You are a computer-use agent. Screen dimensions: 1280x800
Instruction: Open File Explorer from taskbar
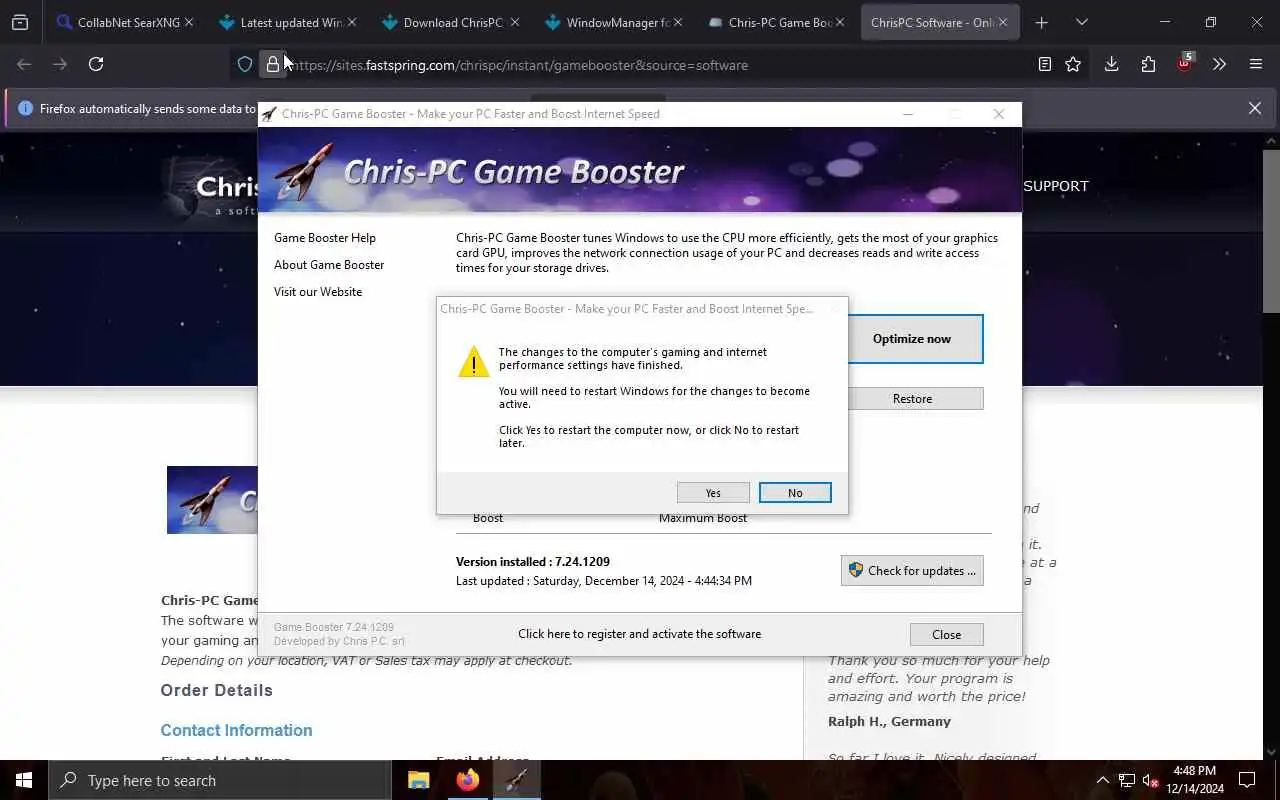[418, 780]
